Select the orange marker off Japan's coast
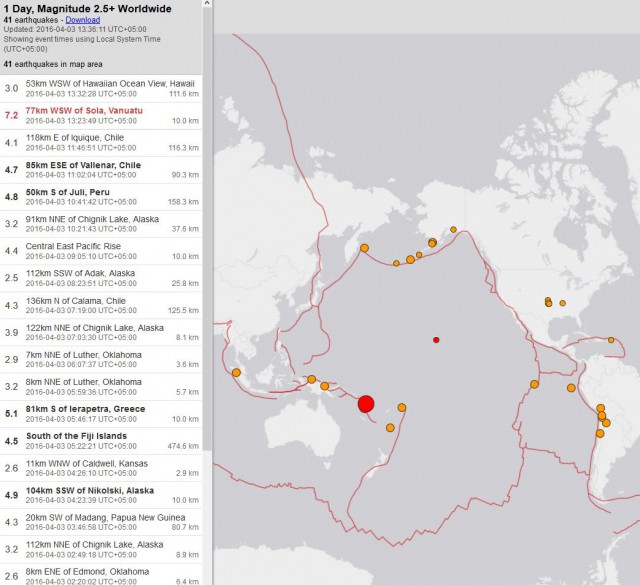 (365, 248)
